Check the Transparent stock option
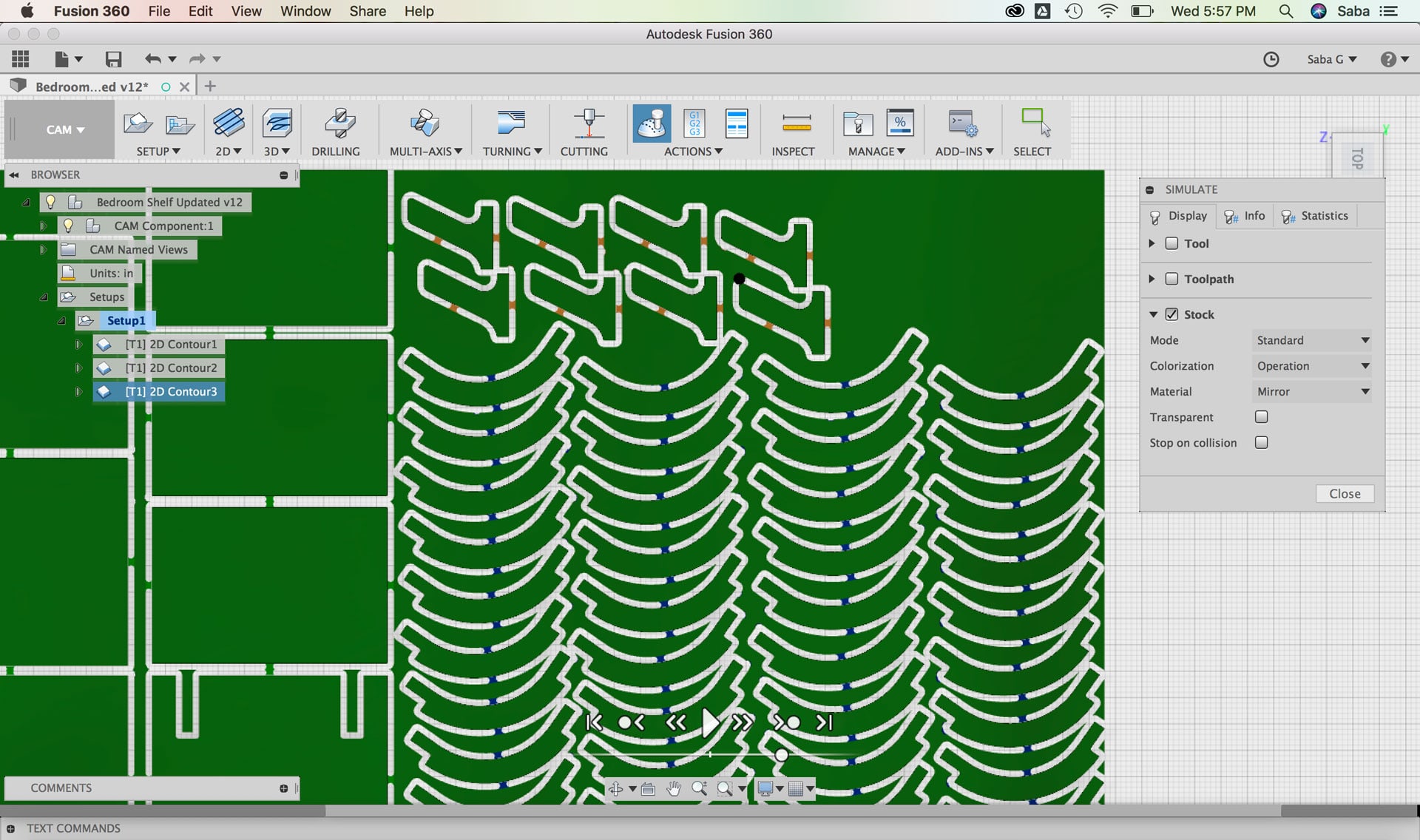 coord(1261,417)
